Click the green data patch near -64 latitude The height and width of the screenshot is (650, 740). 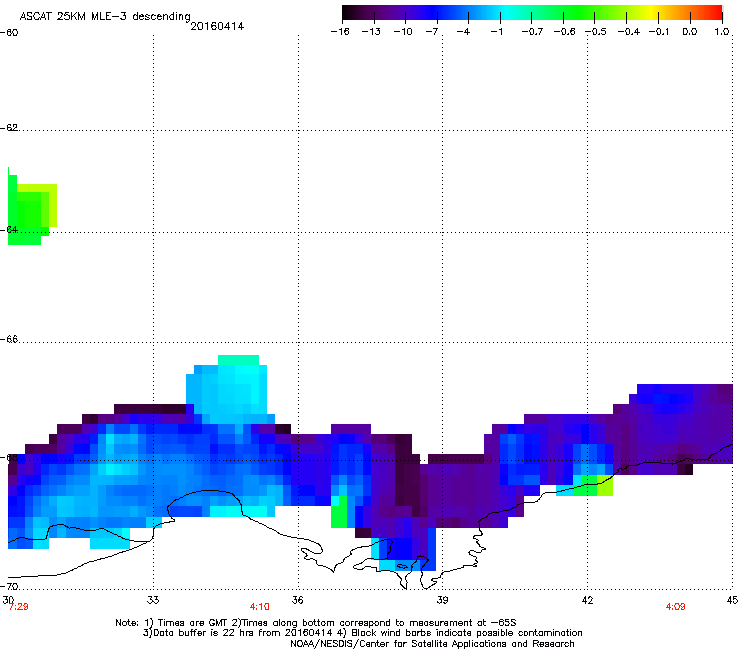tap(32, 210)
